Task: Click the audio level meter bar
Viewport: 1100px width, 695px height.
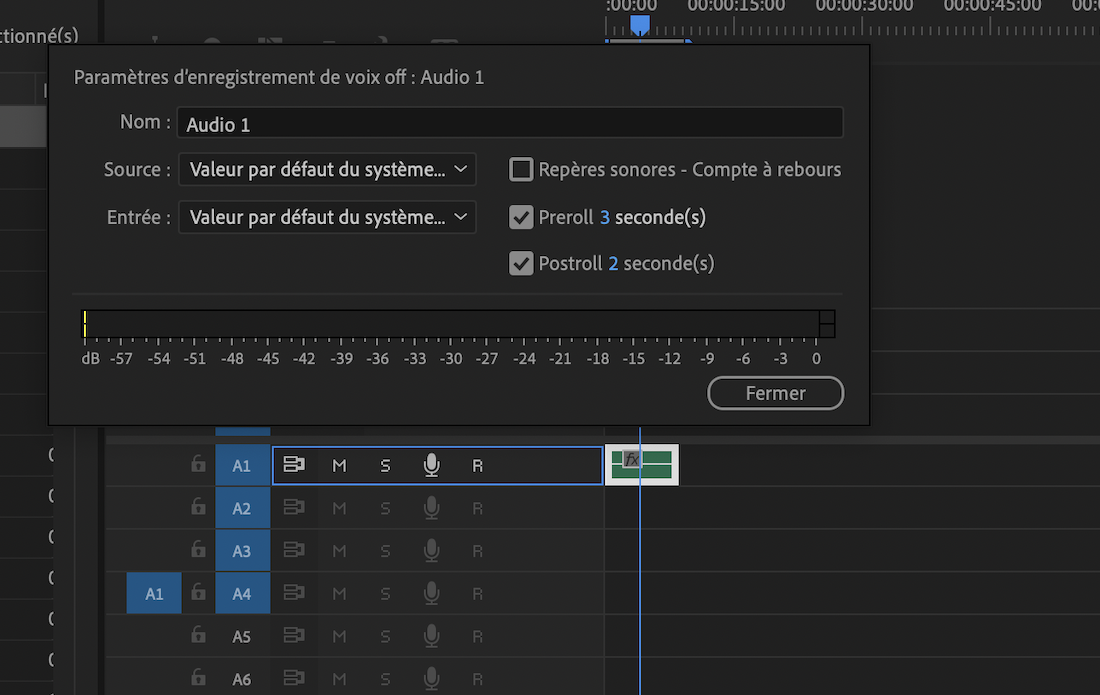Action: pos(458,324)
